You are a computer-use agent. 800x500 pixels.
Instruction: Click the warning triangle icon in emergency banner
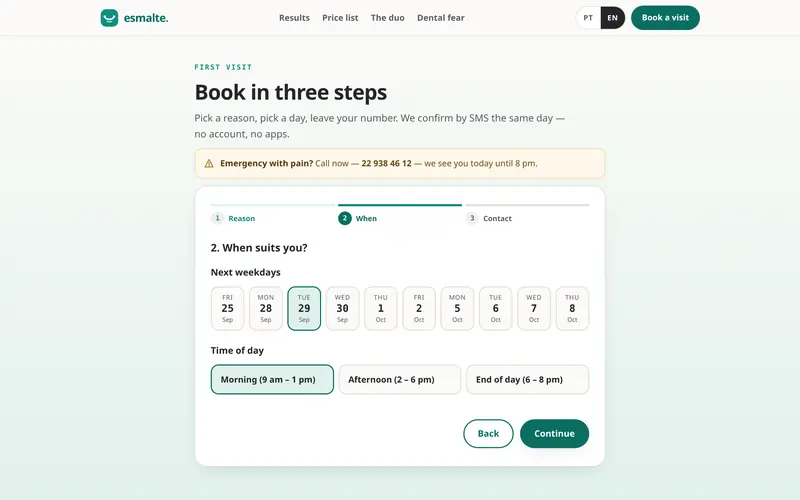[209, 164]
